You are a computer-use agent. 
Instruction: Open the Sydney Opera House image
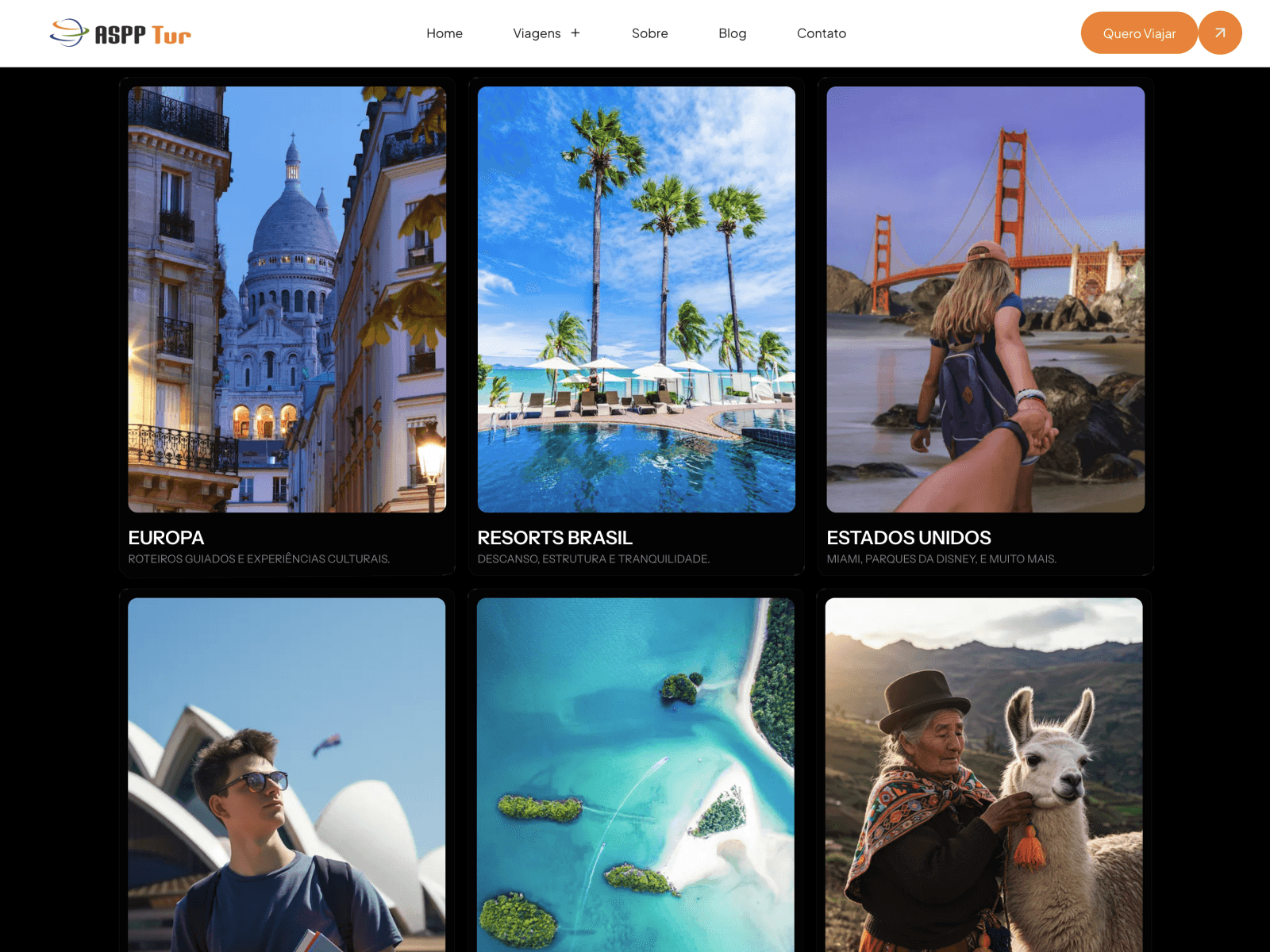[x=287, y=775]
